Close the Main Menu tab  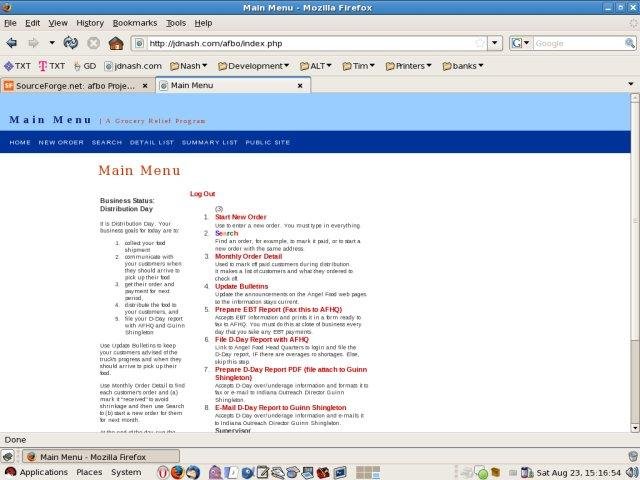click(300, 86)
